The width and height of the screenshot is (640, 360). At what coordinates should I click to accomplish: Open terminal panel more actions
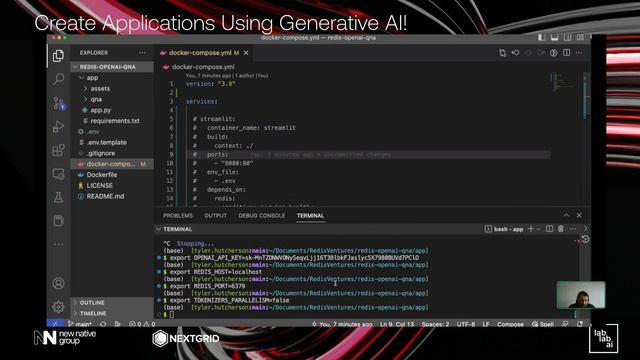[x=573, y=229]
